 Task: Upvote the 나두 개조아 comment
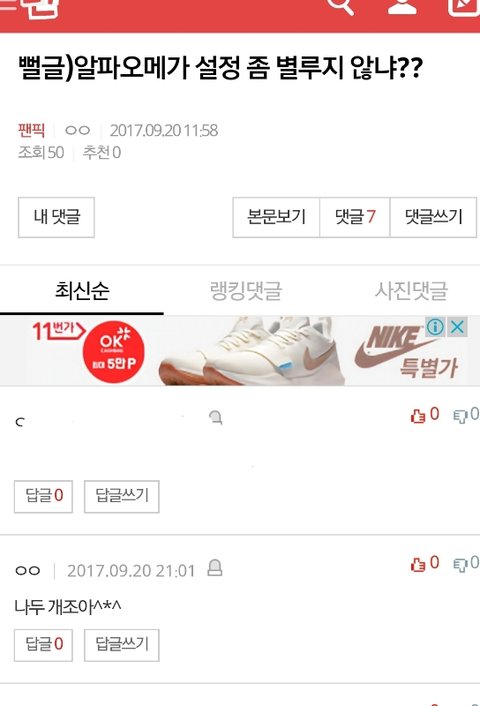click(425, 563)
